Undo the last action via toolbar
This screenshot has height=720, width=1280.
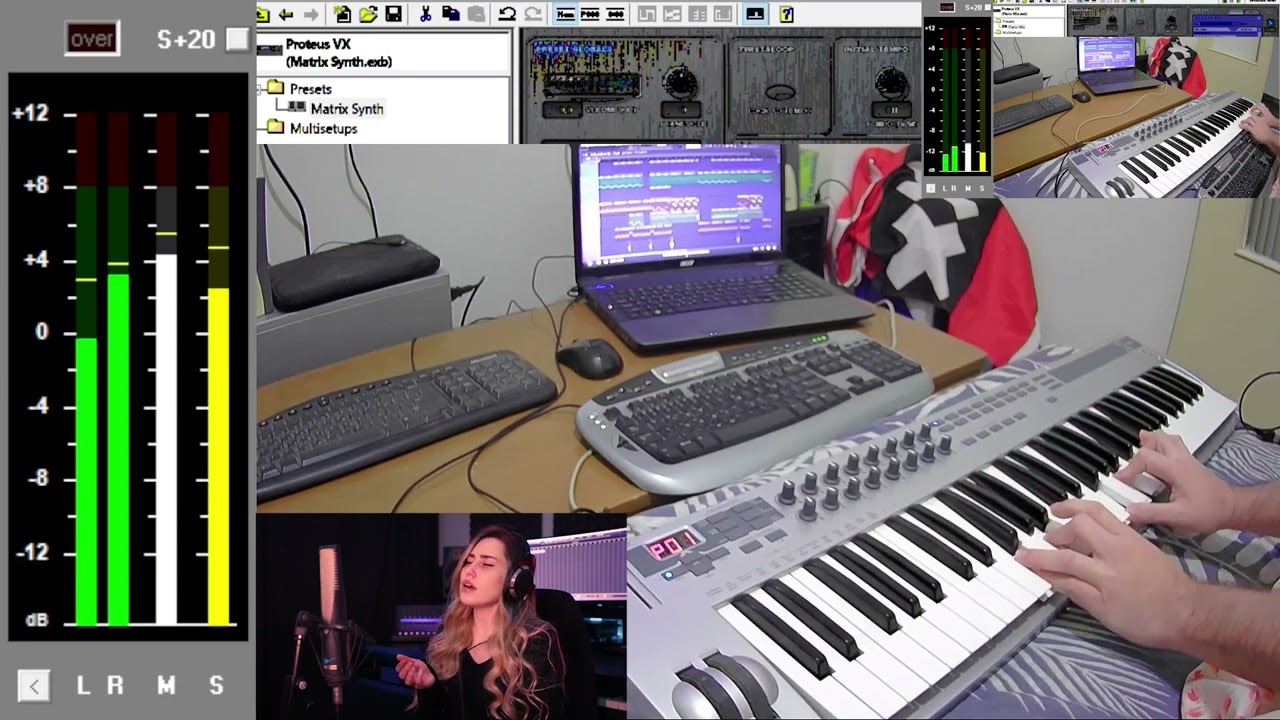pyautogui.click(x=507, y=14)
